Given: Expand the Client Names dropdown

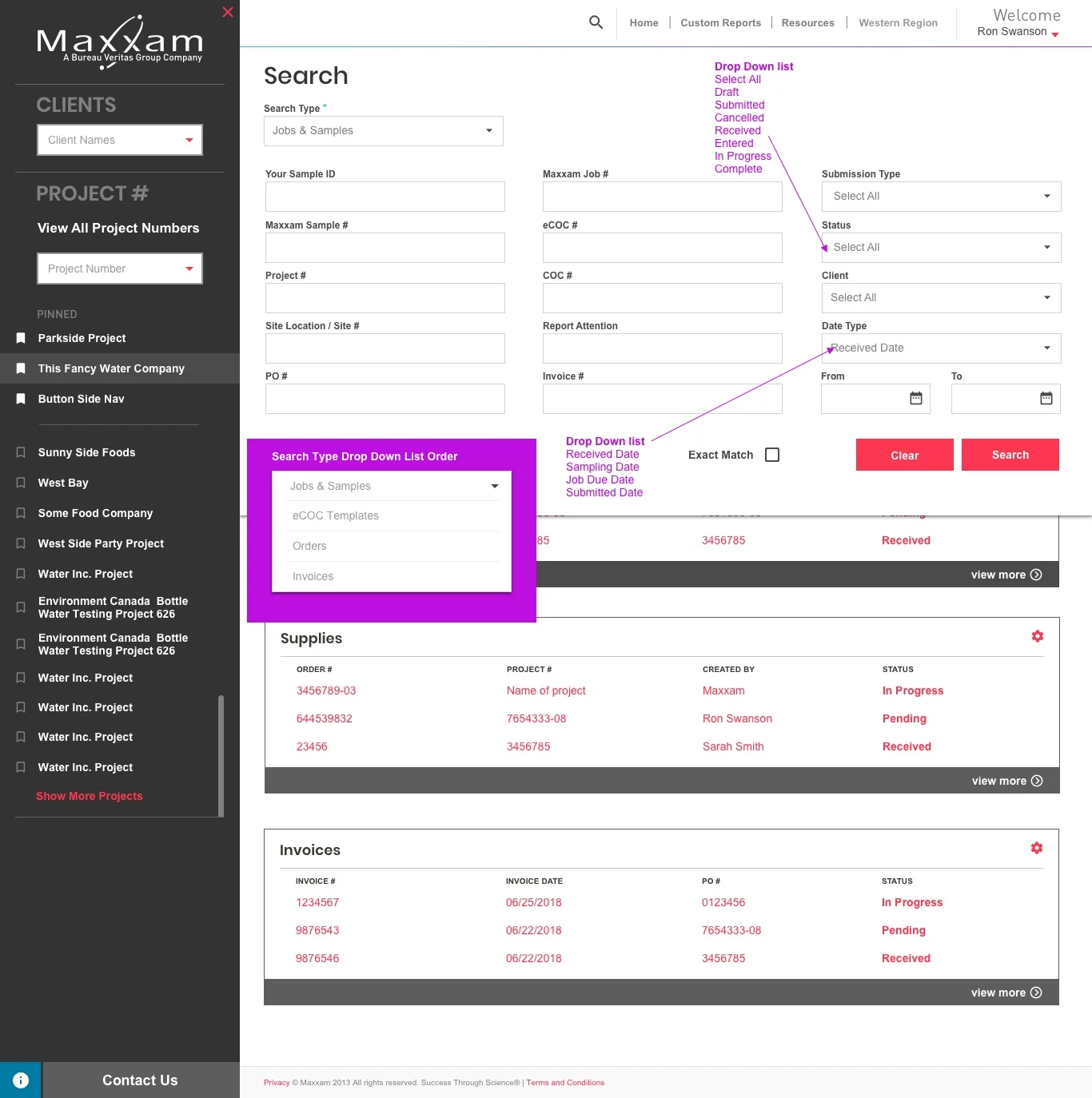Looking at the screenshot, I should (120, 140).
